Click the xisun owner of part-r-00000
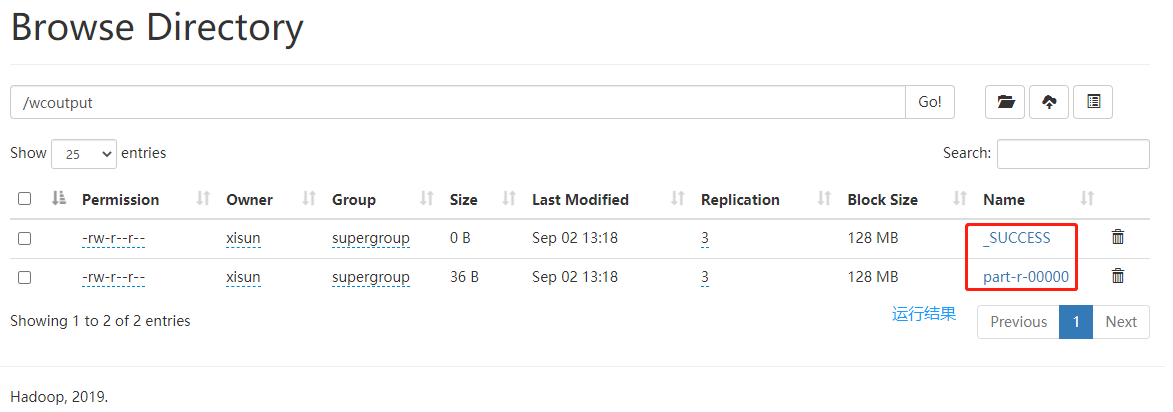 [x=243, y=277]
